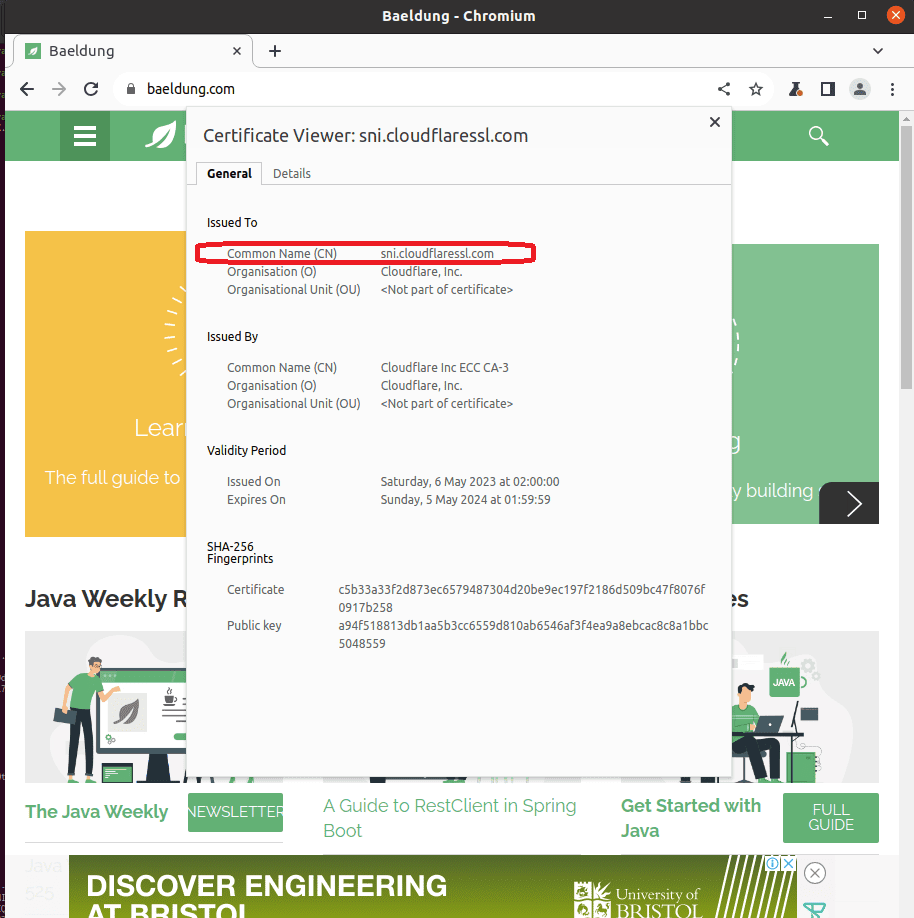Open Chromium's side panel icon
Image resolution: width=914 pixels, height=918 pixels.
[827, 89]
